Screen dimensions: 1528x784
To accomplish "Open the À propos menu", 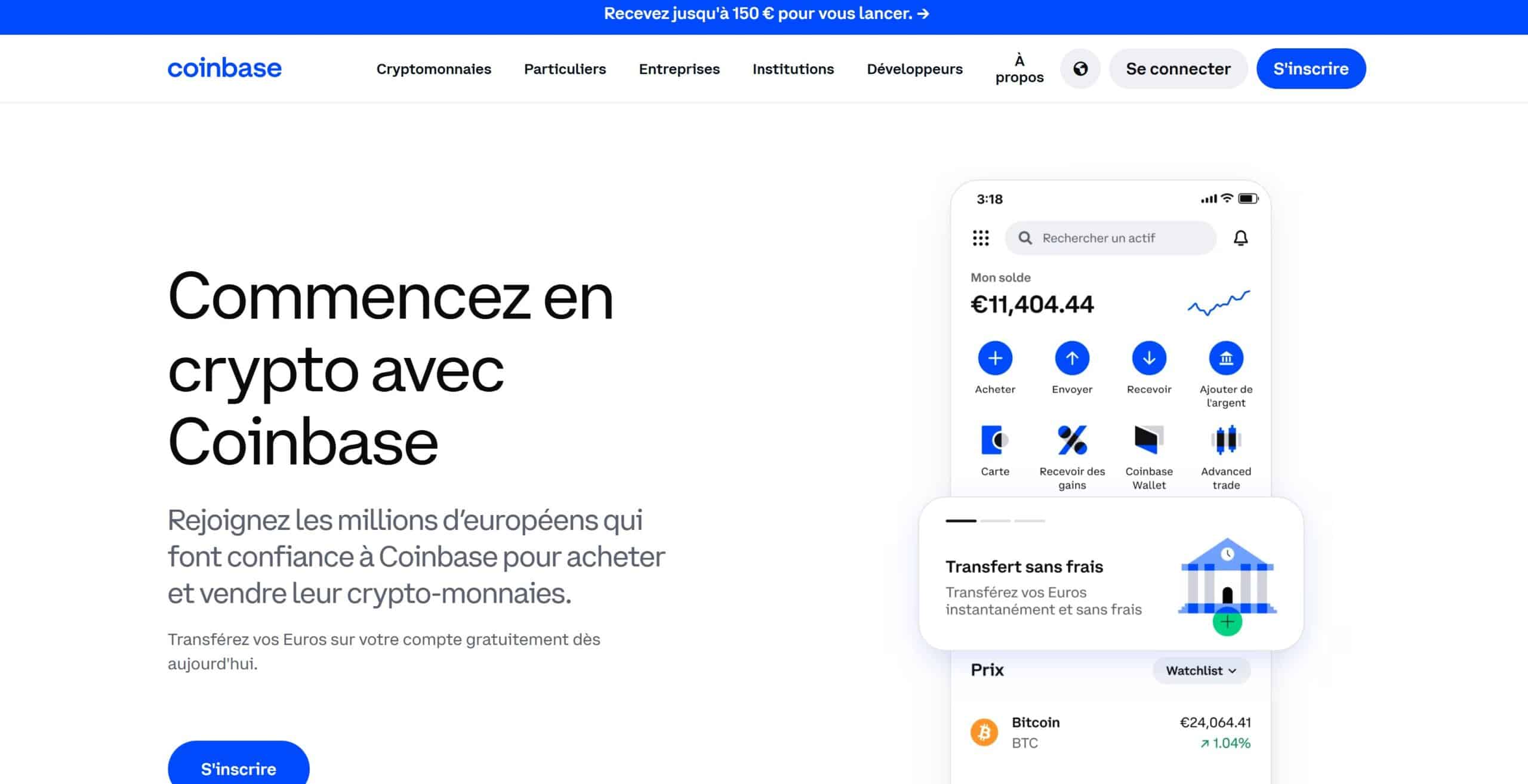I will [x=1019, y=69].
